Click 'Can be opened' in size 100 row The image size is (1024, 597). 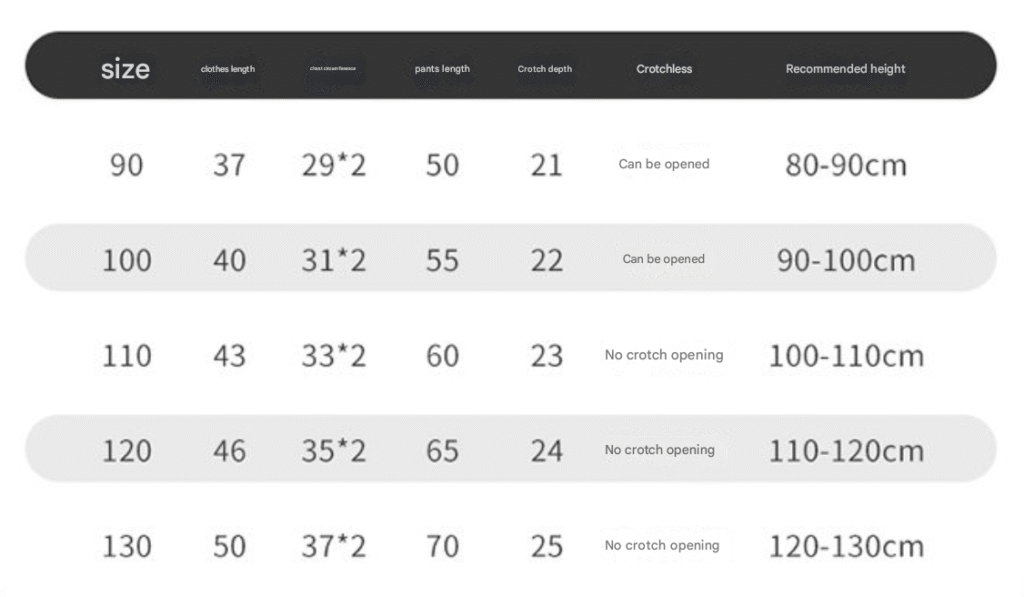664,259
